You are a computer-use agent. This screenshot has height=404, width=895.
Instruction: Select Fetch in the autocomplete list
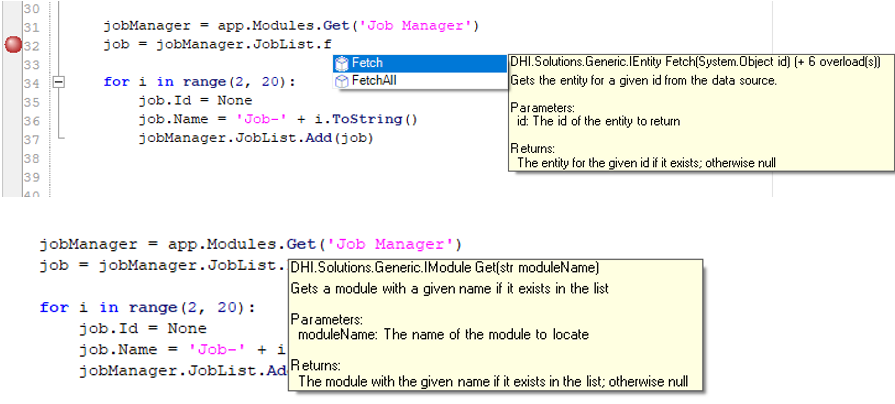pyautogui.click(x=420, y=63)
